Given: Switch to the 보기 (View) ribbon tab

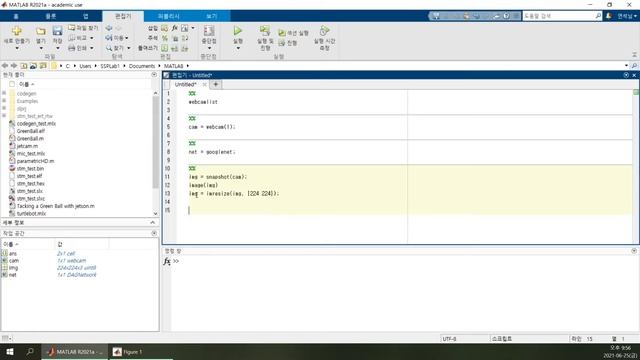Looking at the screenshot, I should [211, 16].
